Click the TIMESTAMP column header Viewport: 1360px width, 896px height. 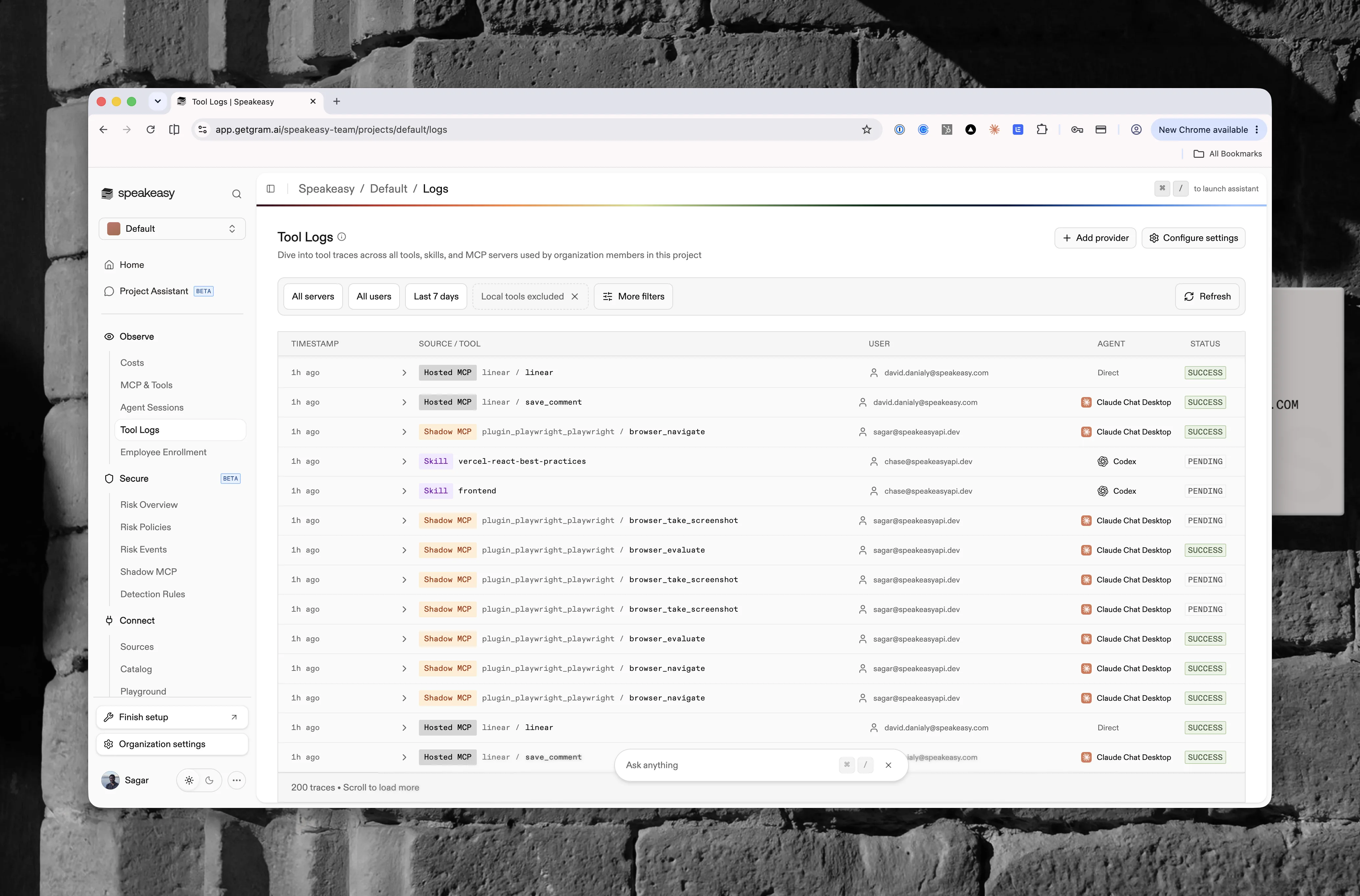(315, 343)
